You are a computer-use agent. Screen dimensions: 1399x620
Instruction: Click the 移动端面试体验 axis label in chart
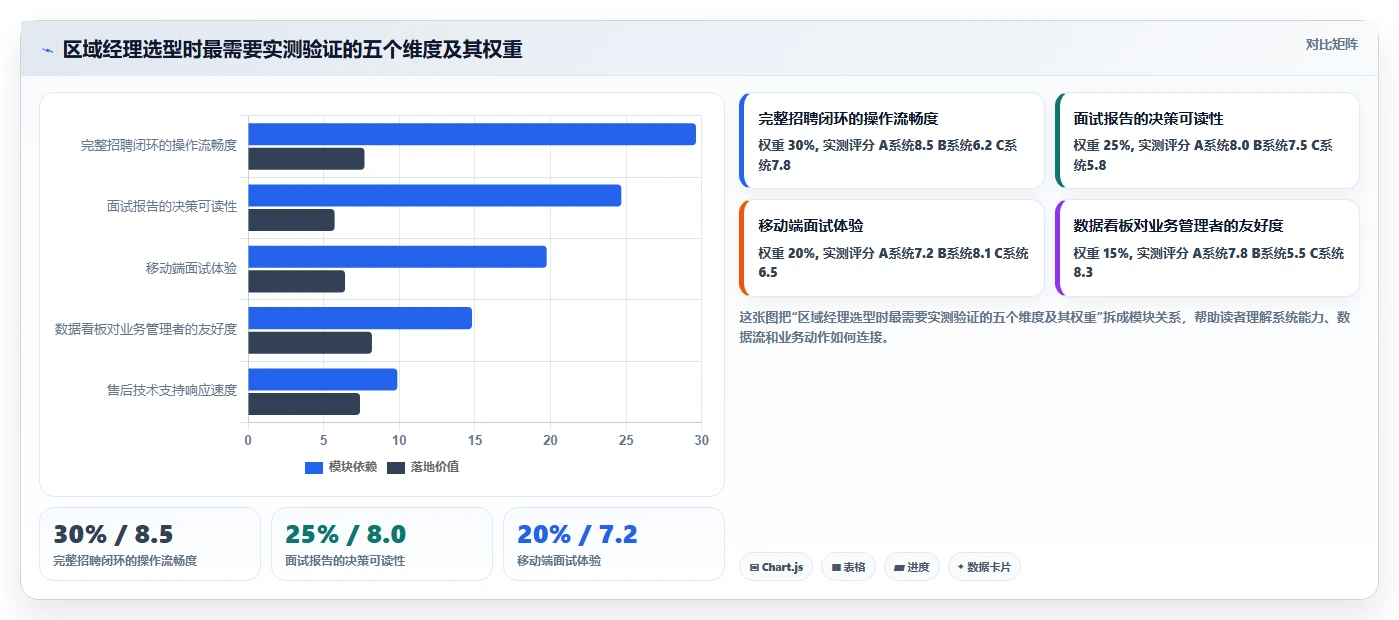point(191,268)
